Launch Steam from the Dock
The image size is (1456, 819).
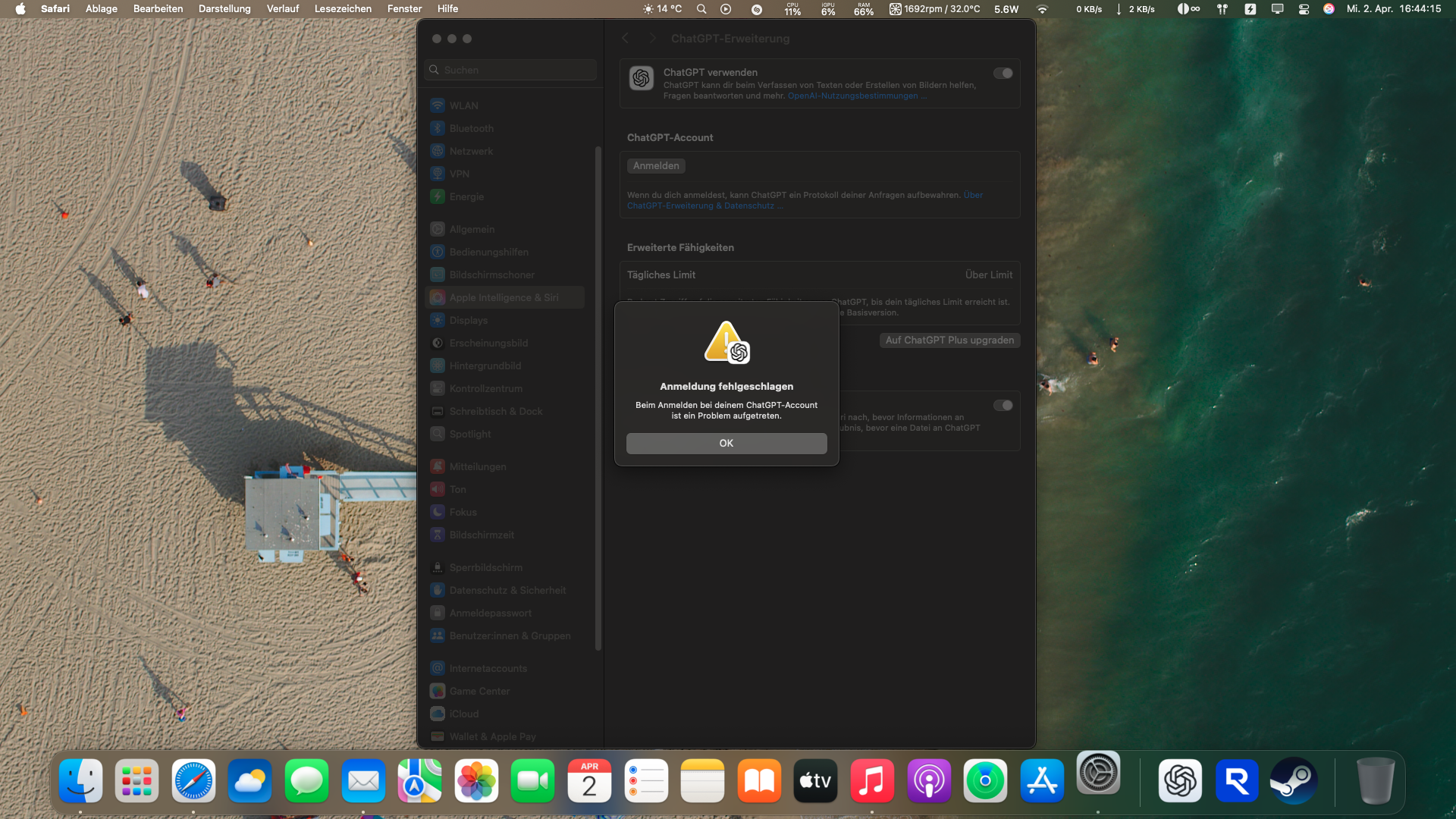pyautogui.click(x=1294, y=781)
